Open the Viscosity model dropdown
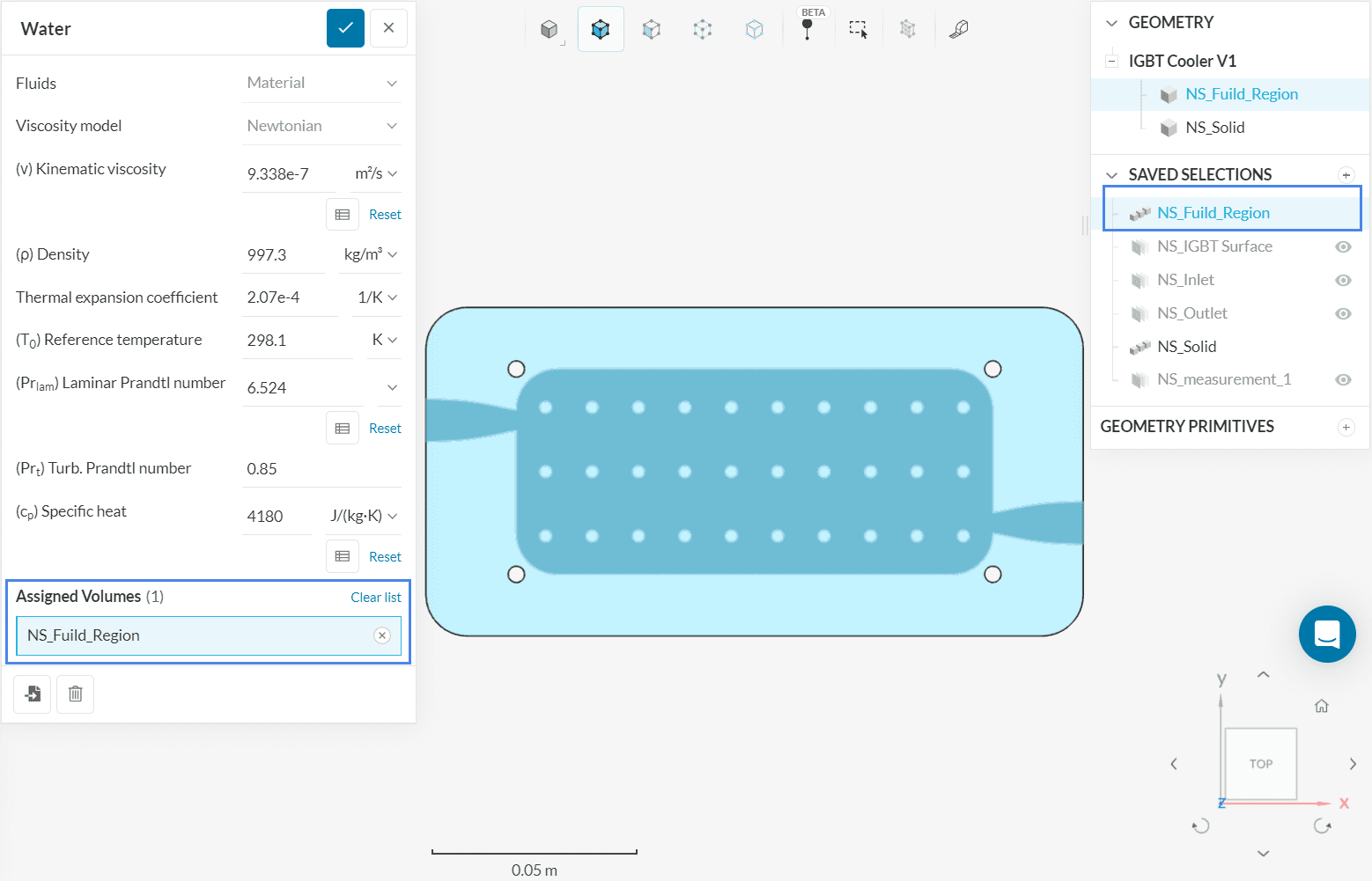Viewport: 1372px width, 881px height. point(321,126)
